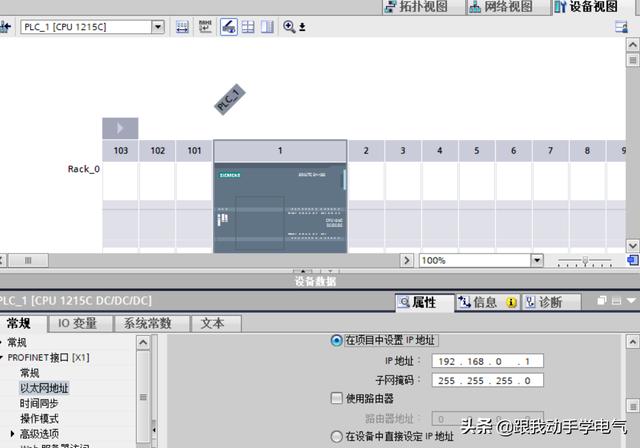The height and width of the screenshot is (448, 640).
Task: Select the Text tab (文本)
Action: click(216, 324)
